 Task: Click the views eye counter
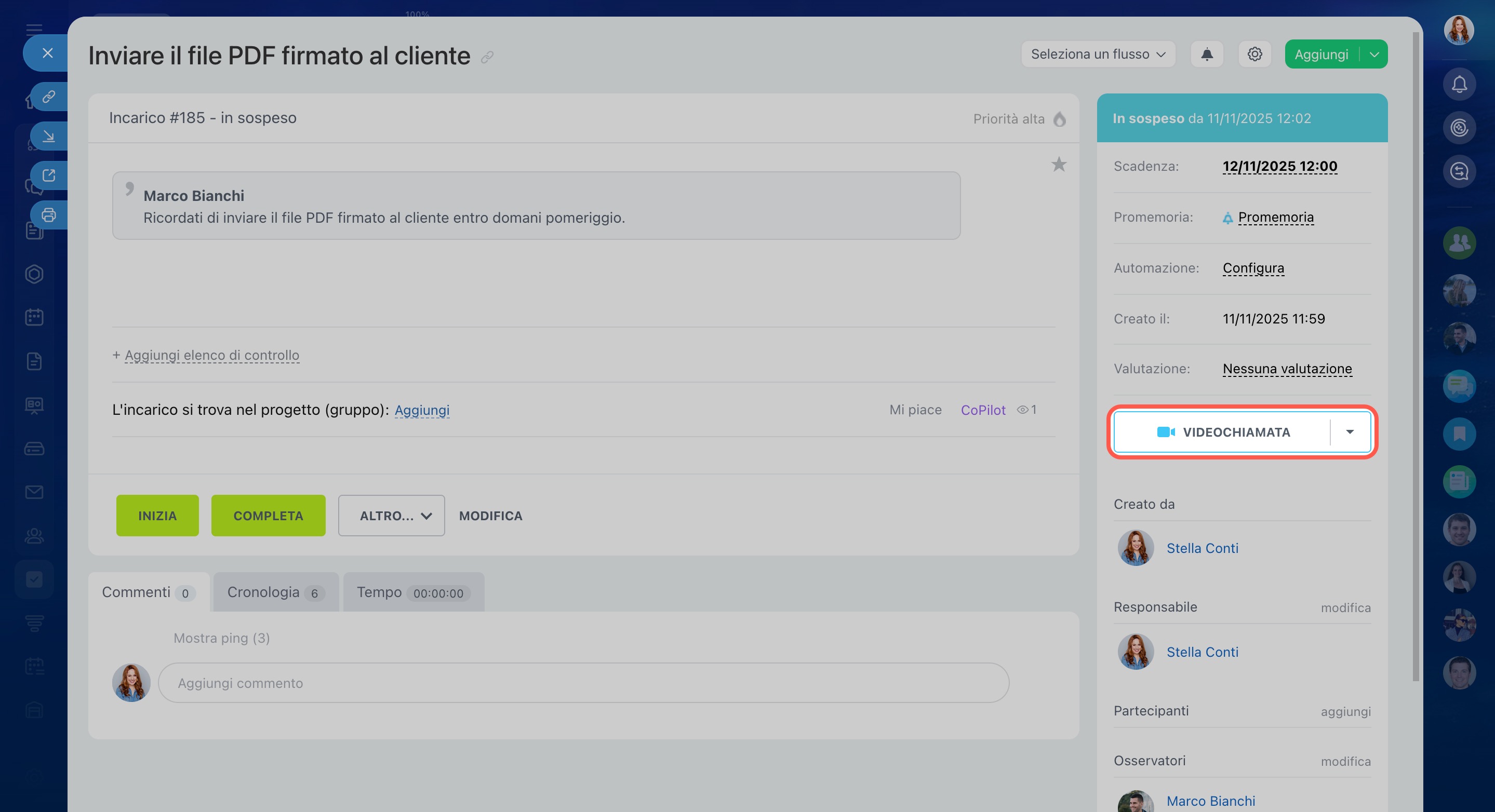click(x=1026, y=410)
